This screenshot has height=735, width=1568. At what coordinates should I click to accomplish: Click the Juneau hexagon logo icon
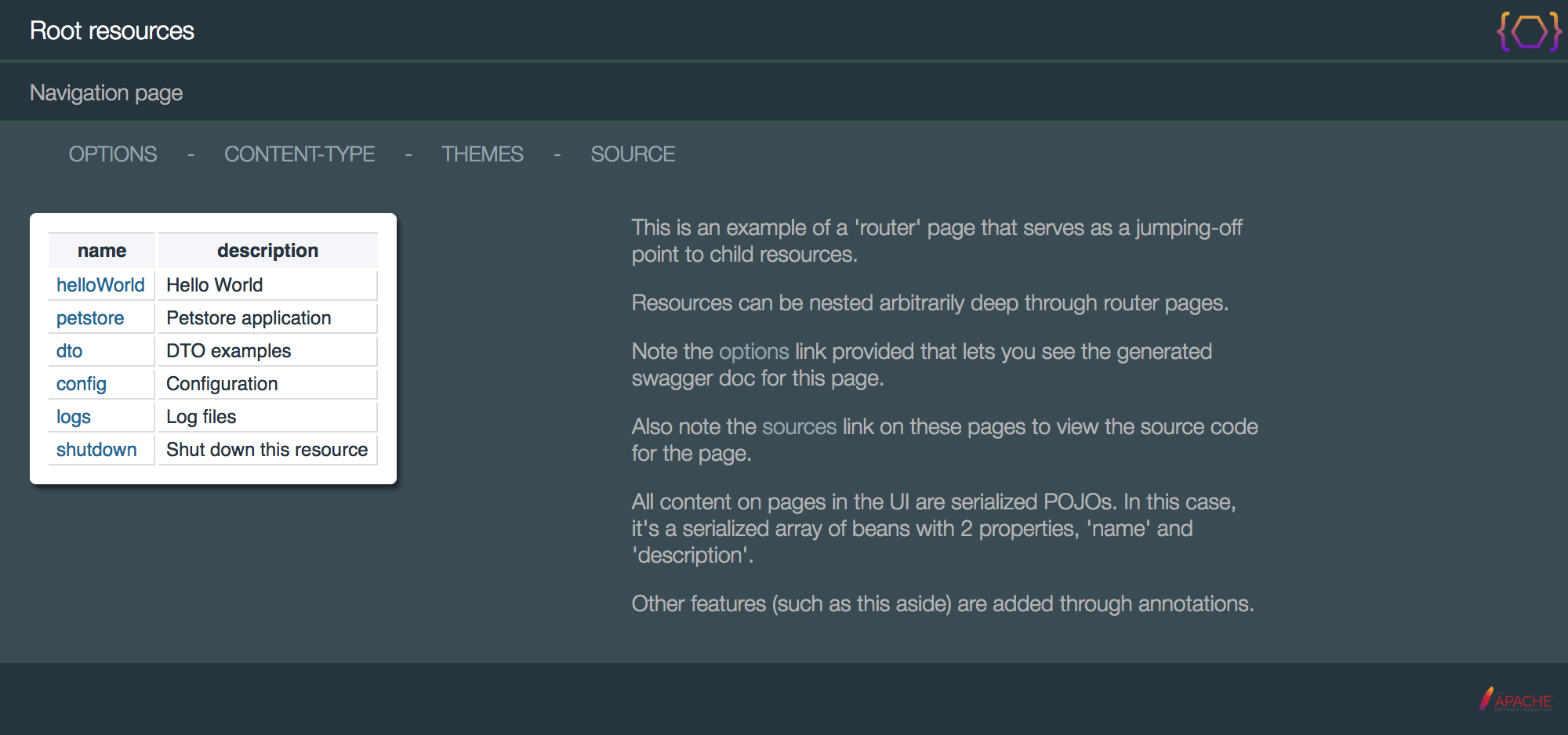pos(1528,32)
